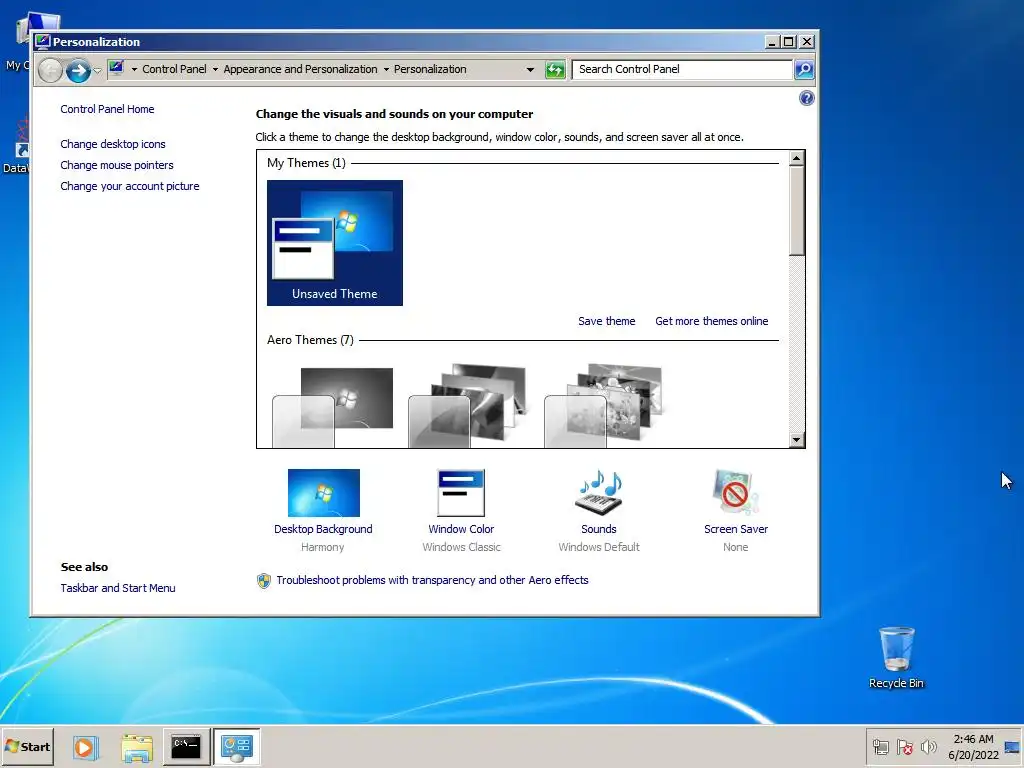The width and height of the screenshot is (1024, 768).
Task: Click Control Panel breadcrumb
Action: (x=174, y=69)
